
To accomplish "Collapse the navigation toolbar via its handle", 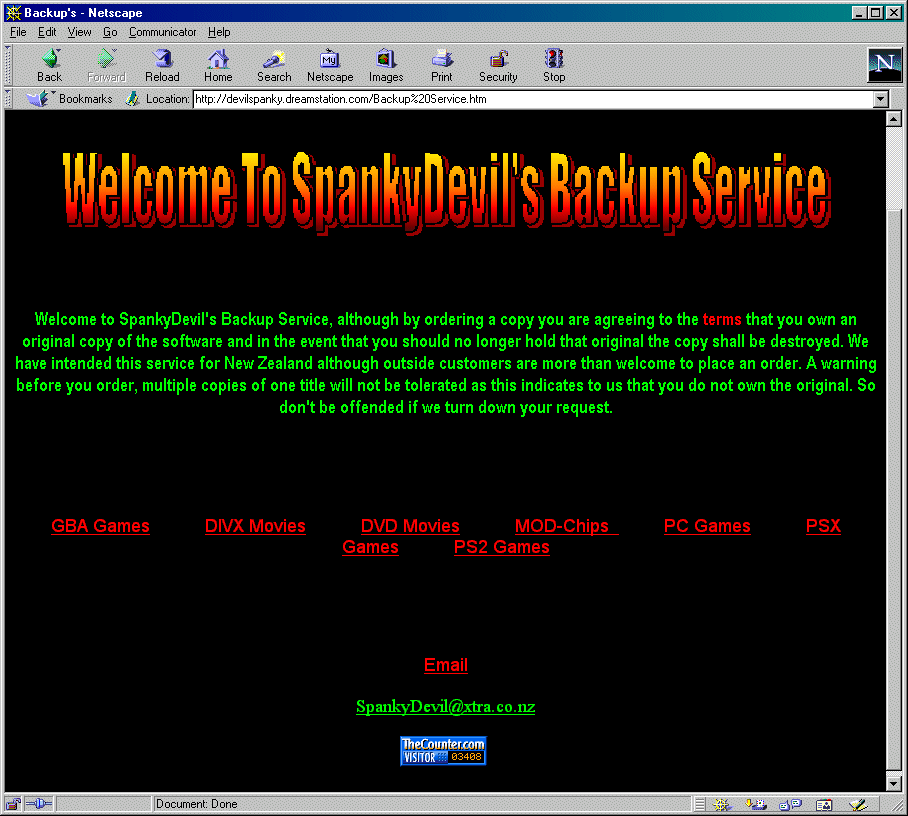I will point(8,65).
